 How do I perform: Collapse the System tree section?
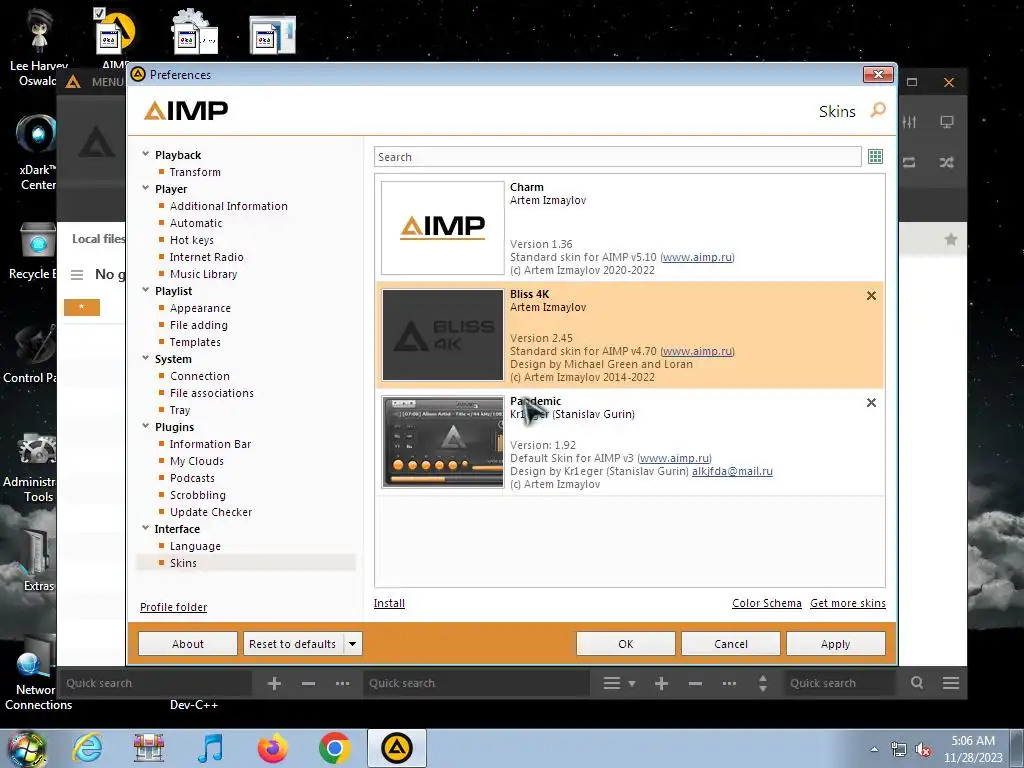[146, 358]
